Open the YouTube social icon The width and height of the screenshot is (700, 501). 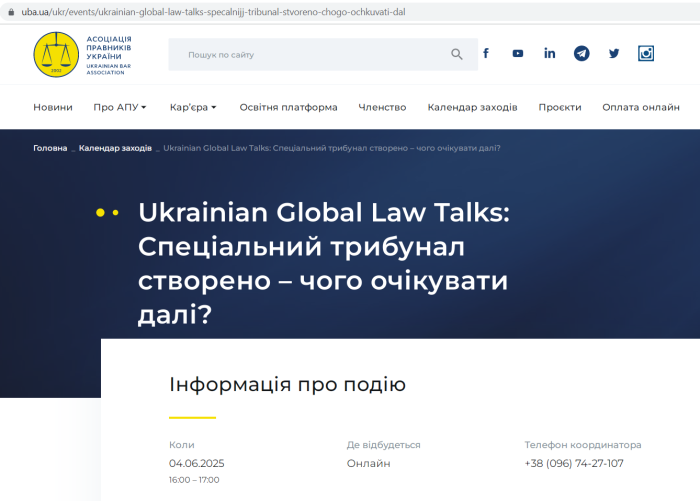pos(518,54)
